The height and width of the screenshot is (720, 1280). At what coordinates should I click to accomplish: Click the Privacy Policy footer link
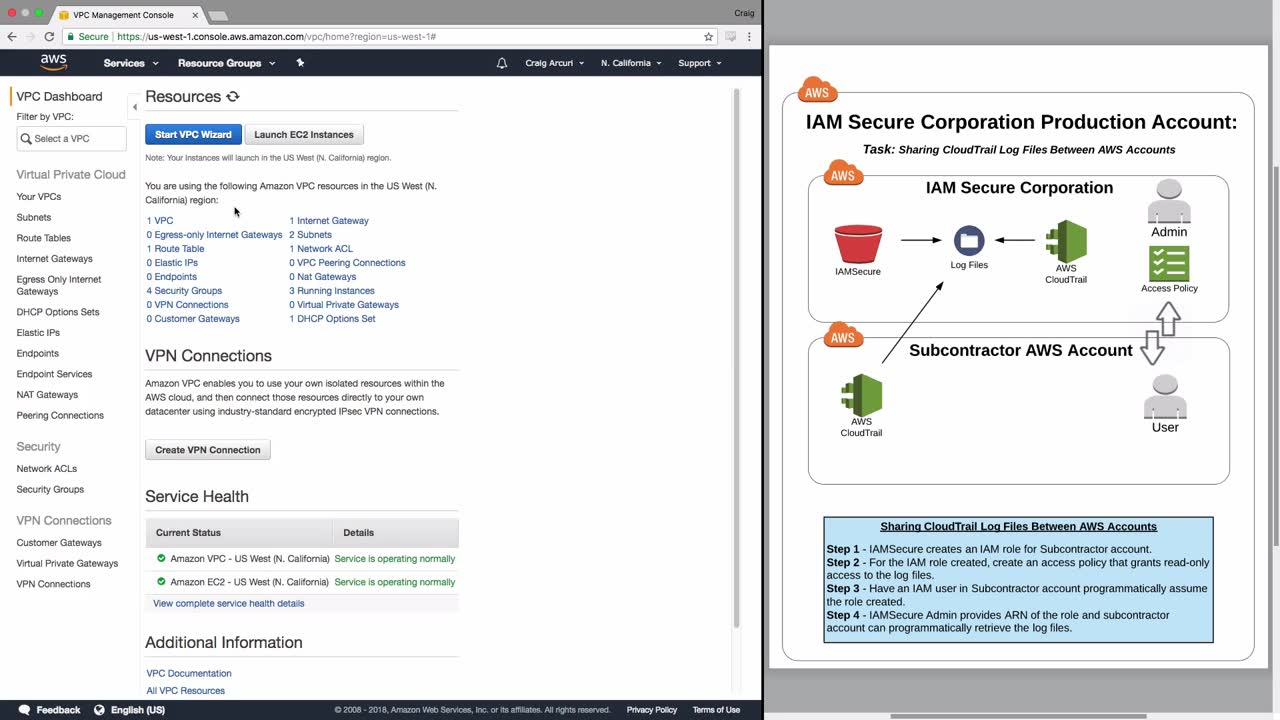pos(652,710)
